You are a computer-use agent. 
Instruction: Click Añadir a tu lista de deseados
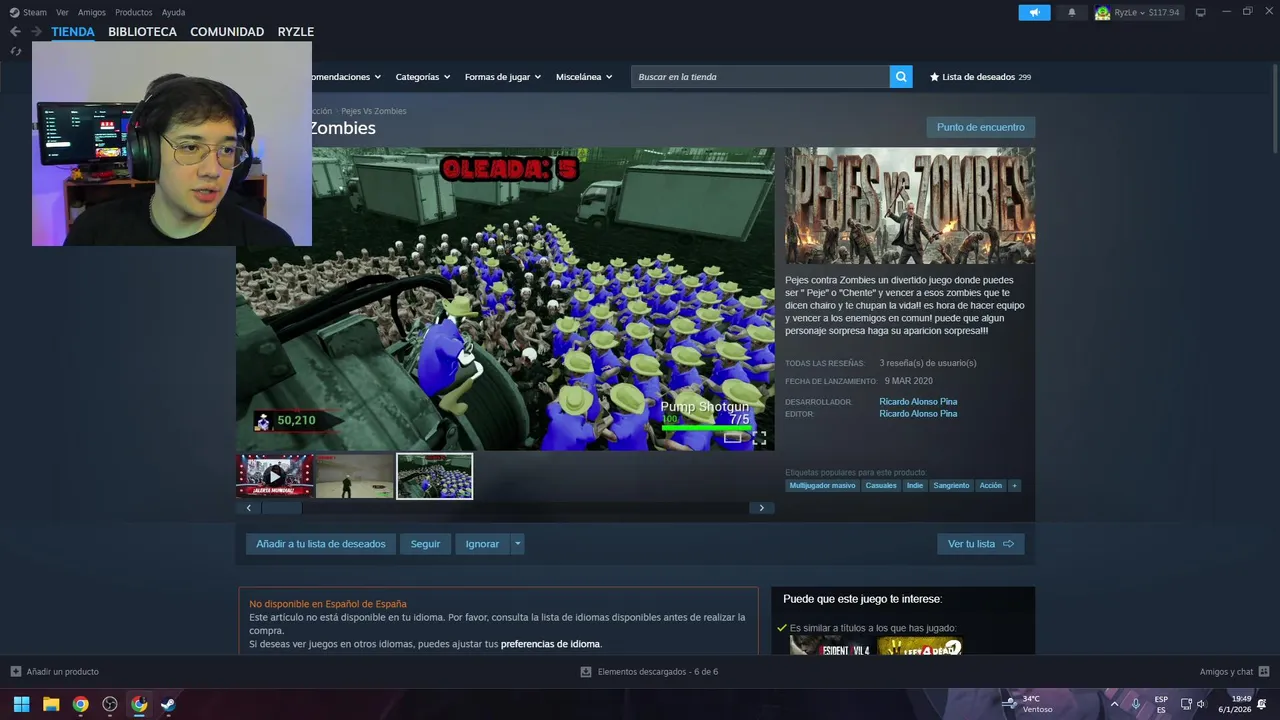[x=321, y=544]
